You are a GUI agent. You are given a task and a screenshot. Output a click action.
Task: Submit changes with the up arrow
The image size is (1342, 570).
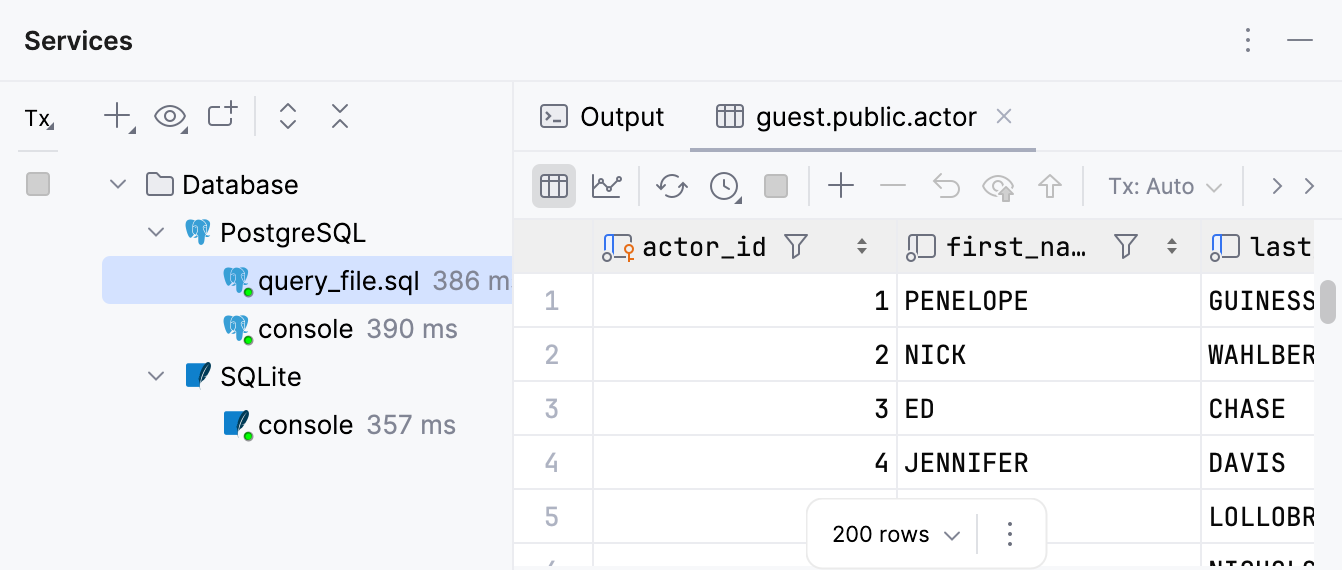pos(1049,186)
